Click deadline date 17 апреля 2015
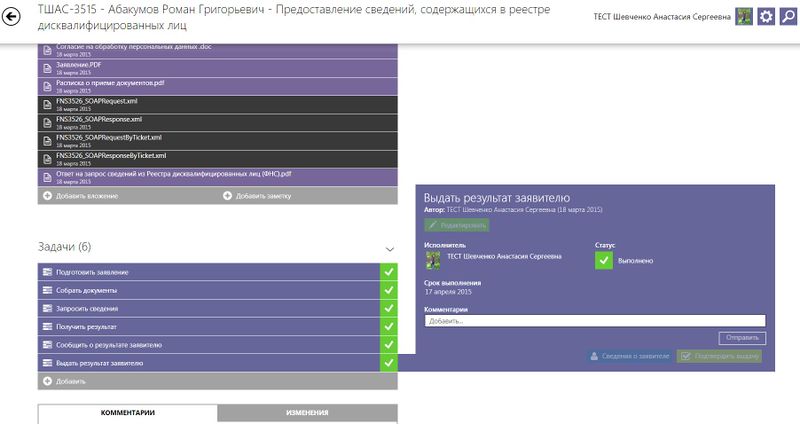 coord(448,292)
